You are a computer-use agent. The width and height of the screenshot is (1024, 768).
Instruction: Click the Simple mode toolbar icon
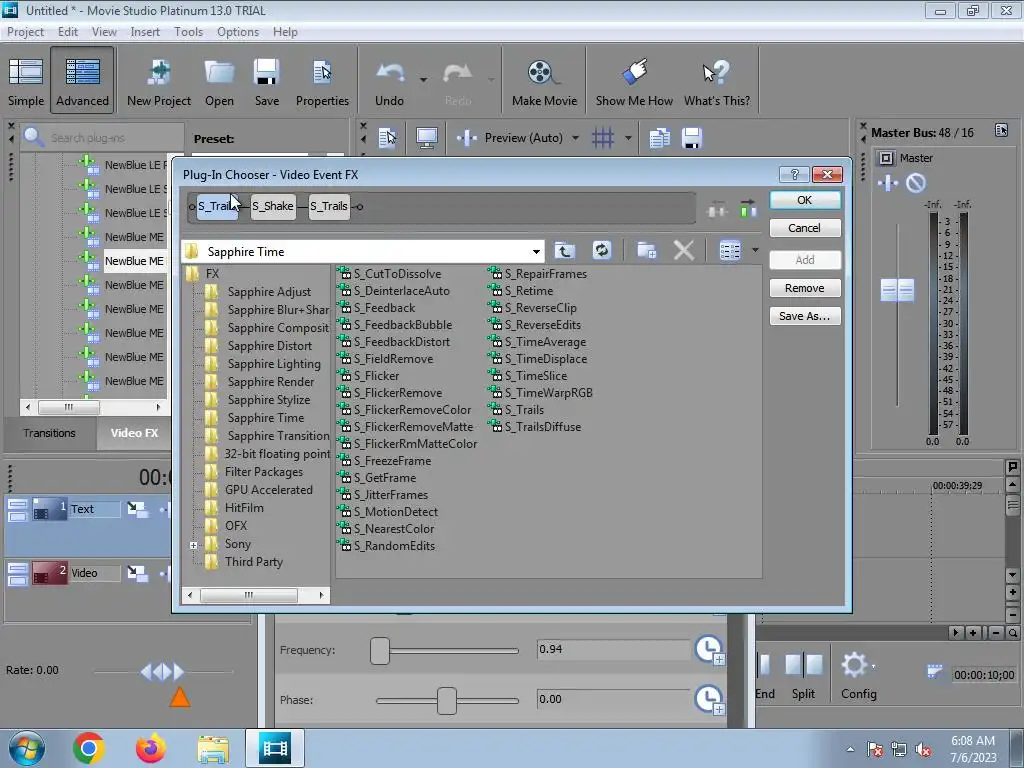click(26, 81)
